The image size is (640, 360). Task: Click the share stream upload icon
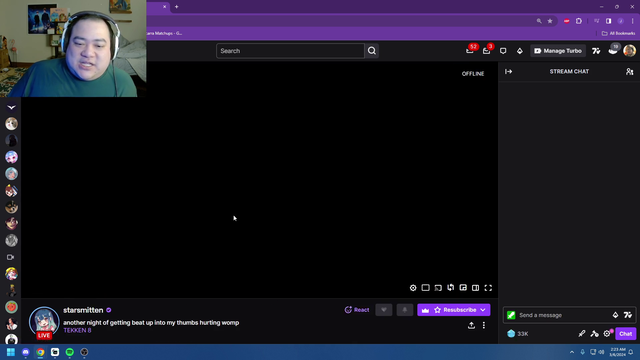(x=471, y=325)
